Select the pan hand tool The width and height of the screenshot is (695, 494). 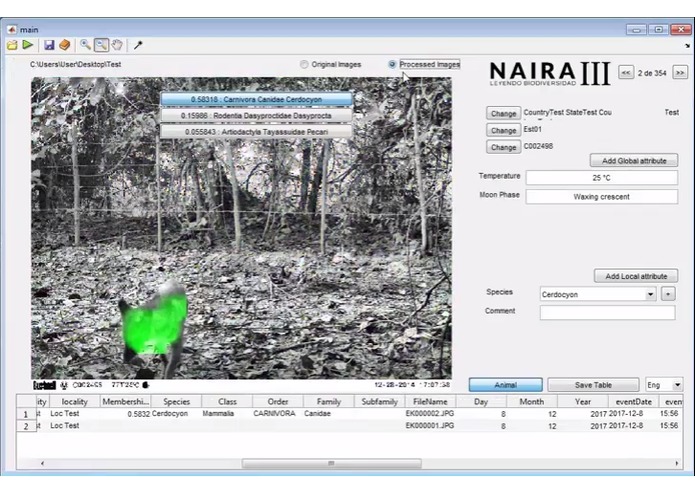click(117, 45)
